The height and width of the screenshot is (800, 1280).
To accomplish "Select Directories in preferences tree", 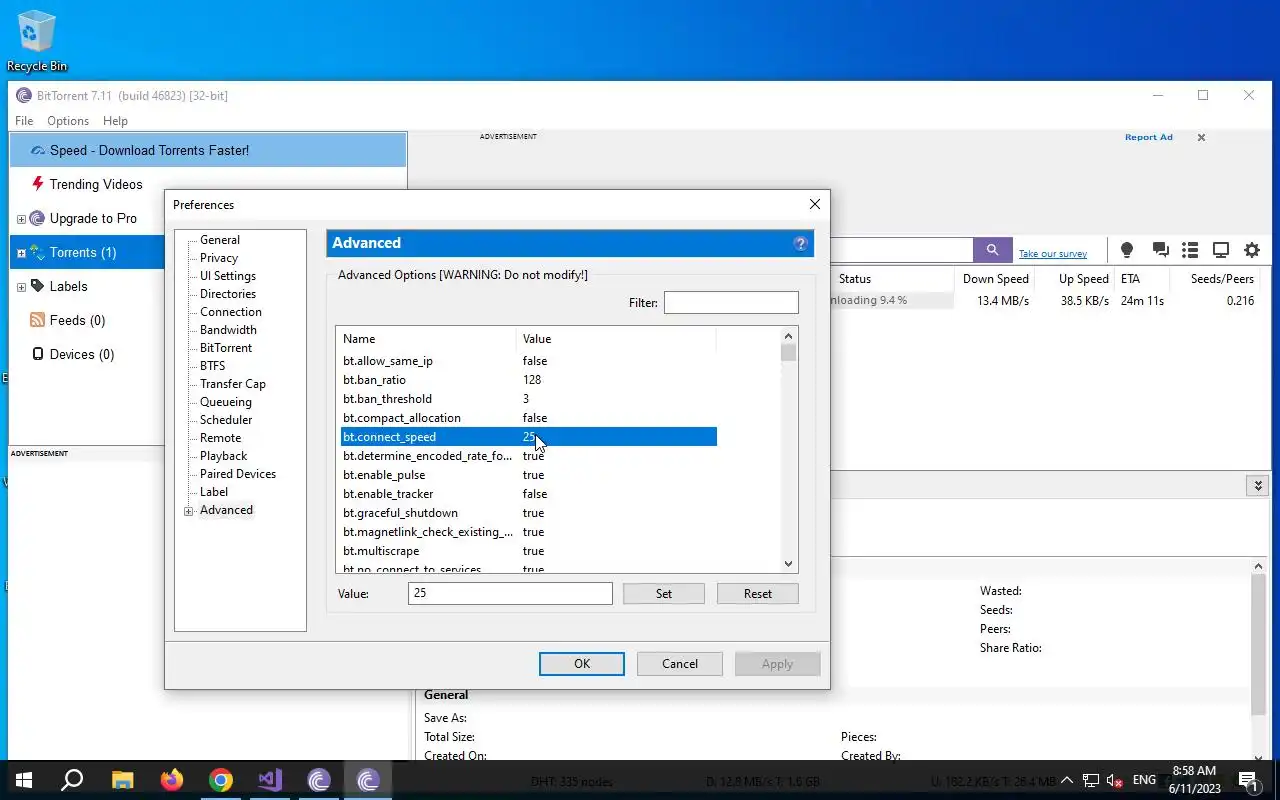I will click(x=228, y=294).
